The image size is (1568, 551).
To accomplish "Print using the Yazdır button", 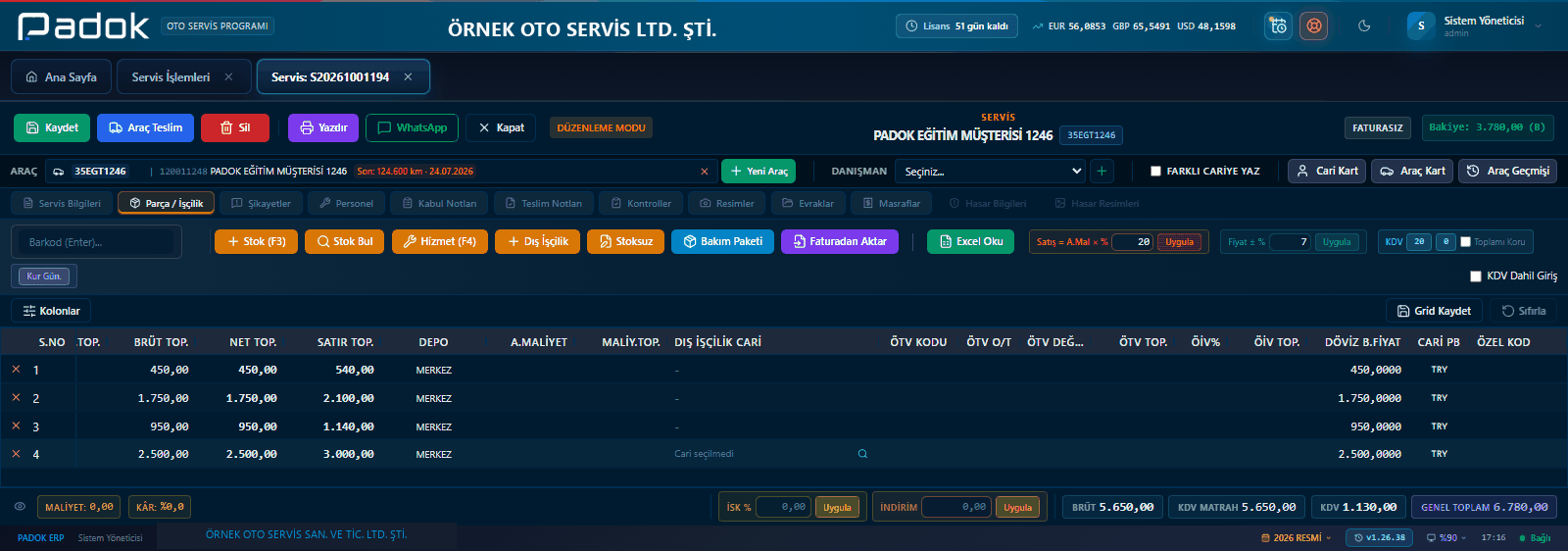I will point(323,127).
